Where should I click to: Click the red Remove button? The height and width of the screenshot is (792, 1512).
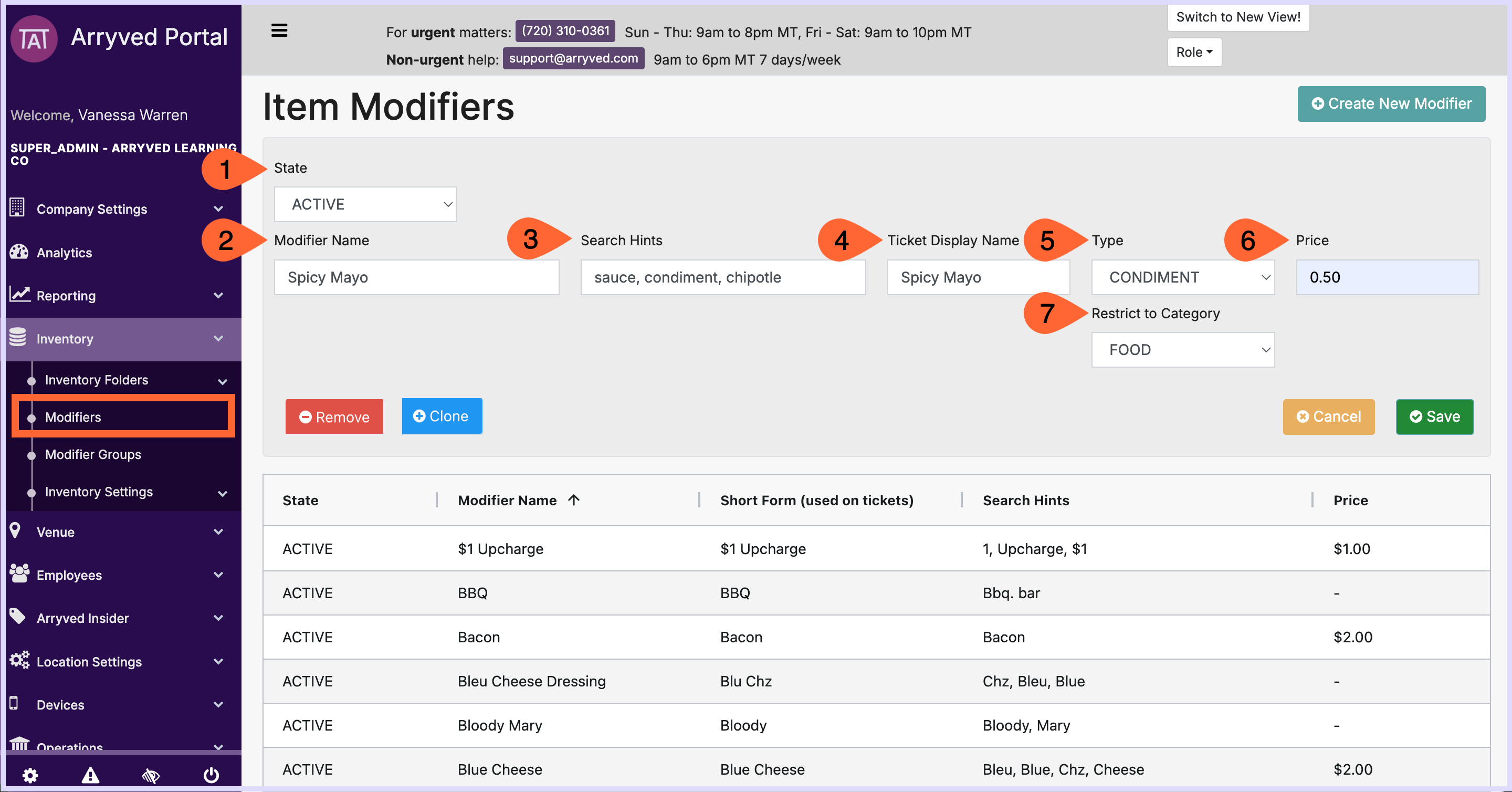tap(334, 417)
